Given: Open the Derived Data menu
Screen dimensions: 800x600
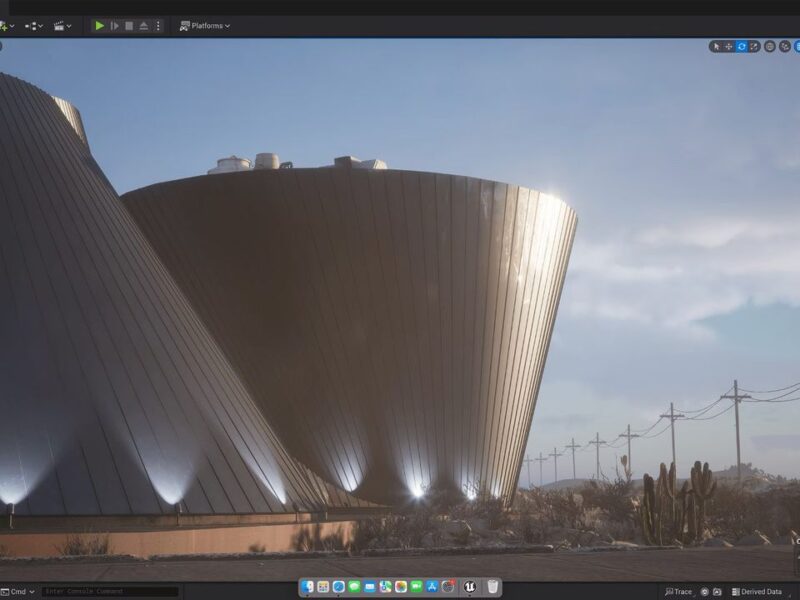Looking at the screenshot, I should (757, 592).
